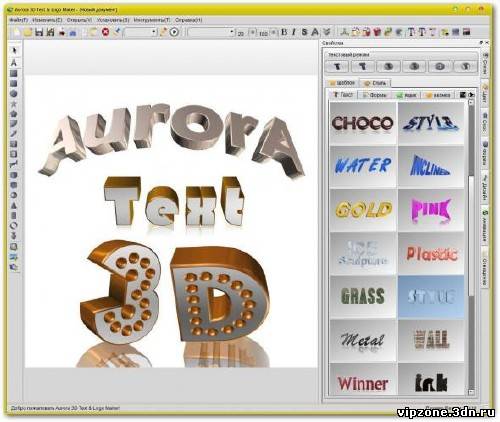500x422 pixels.
Task: Click the red delete X icon
Action: [x=106, y=32]
